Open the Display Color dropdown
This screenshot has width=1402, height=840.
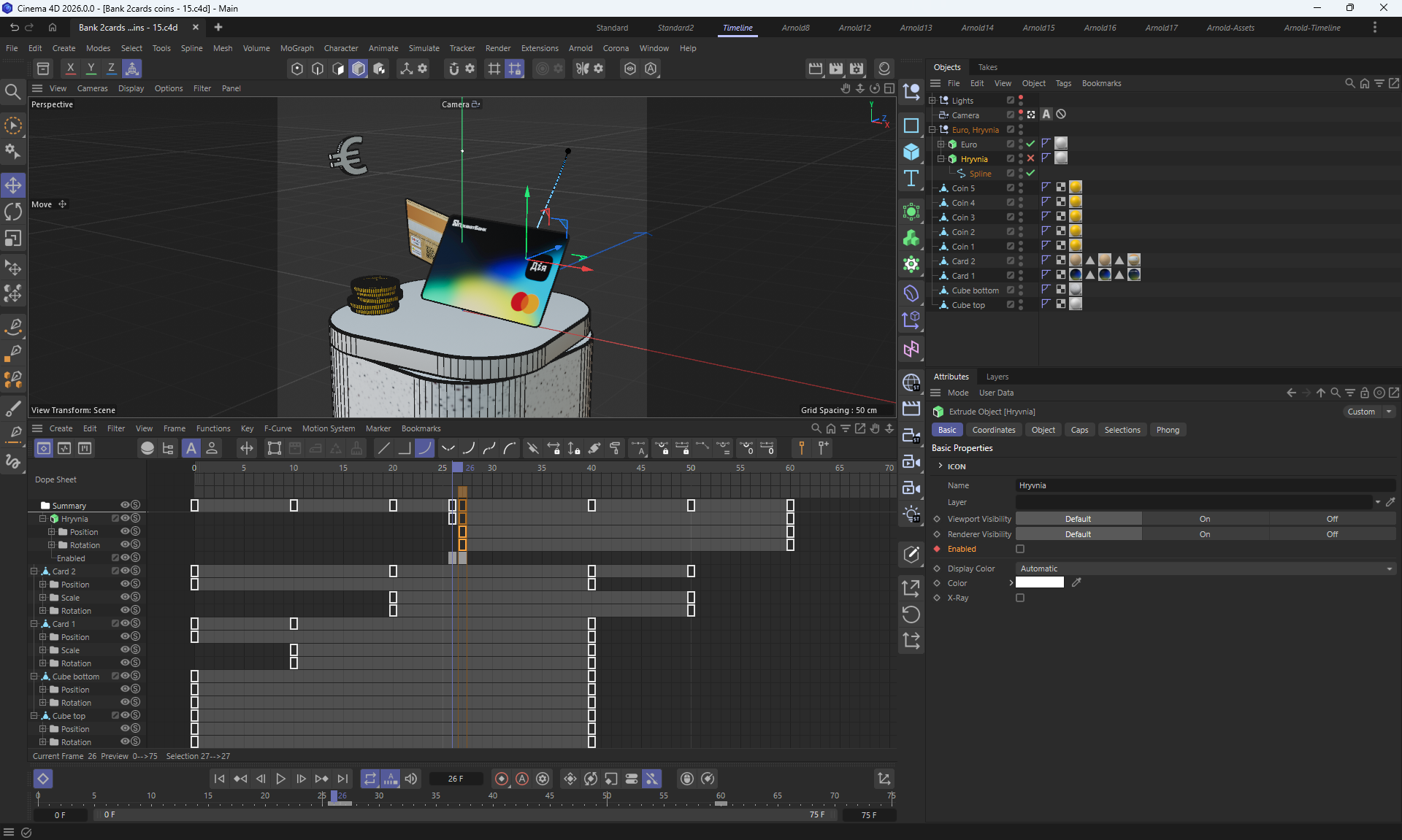click(1205, 569)
